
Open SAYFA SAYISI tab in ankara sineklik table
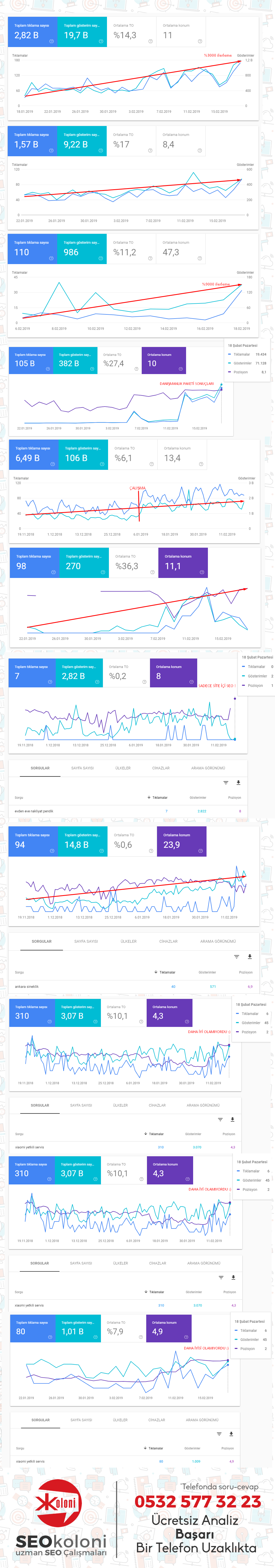86,942
